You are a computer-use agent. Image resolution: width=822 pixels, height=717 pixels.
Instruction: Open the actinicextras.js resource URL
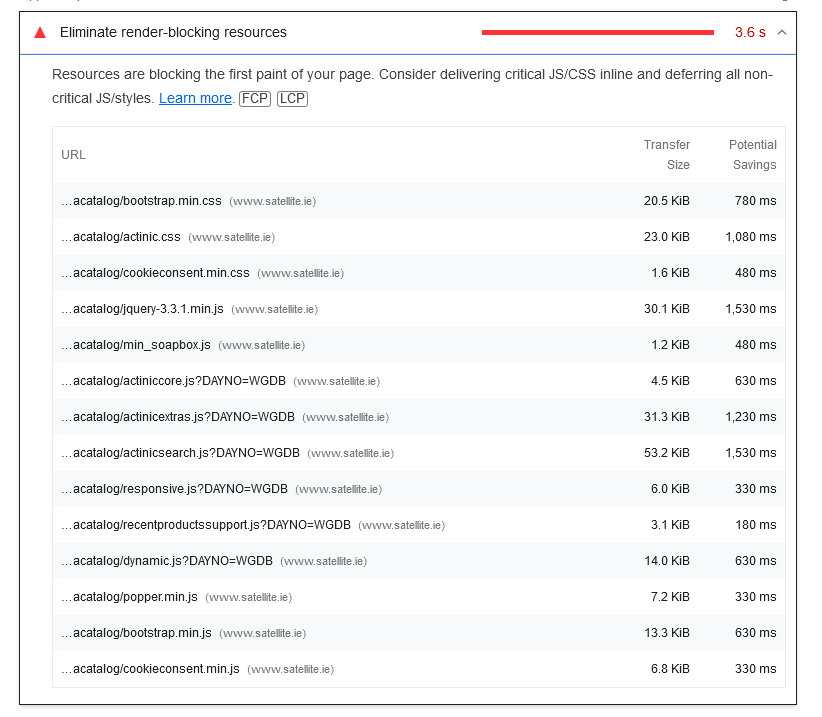click(x=178, y=417)
